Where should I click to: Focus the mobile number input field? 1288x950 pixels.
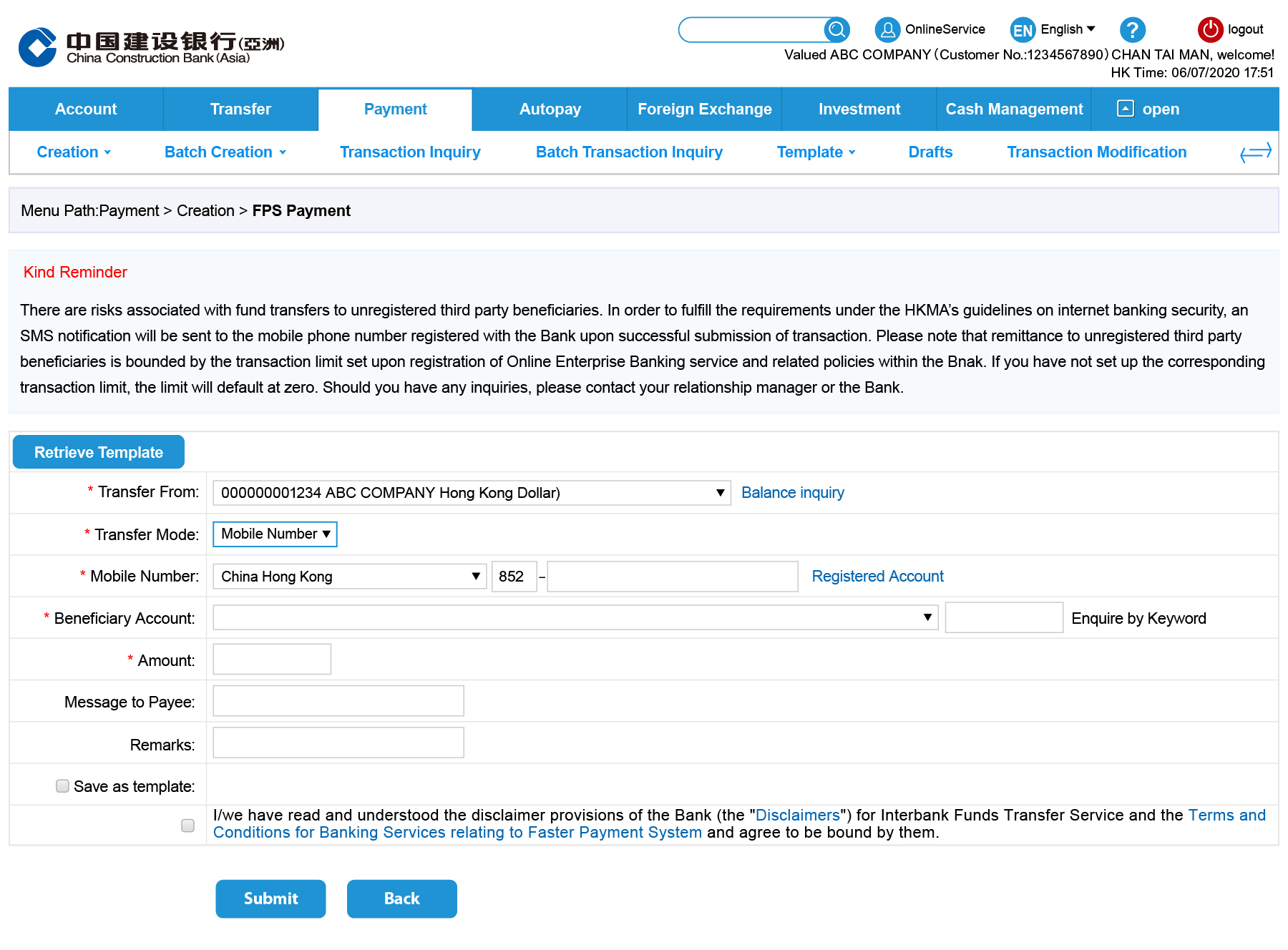tap(673, 576)
